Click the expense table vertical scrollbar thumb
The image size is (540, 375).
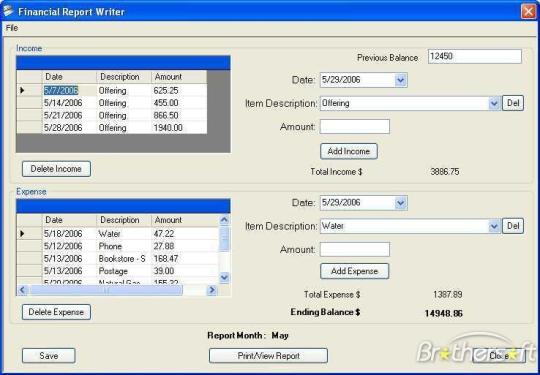[x=224, y=238]
